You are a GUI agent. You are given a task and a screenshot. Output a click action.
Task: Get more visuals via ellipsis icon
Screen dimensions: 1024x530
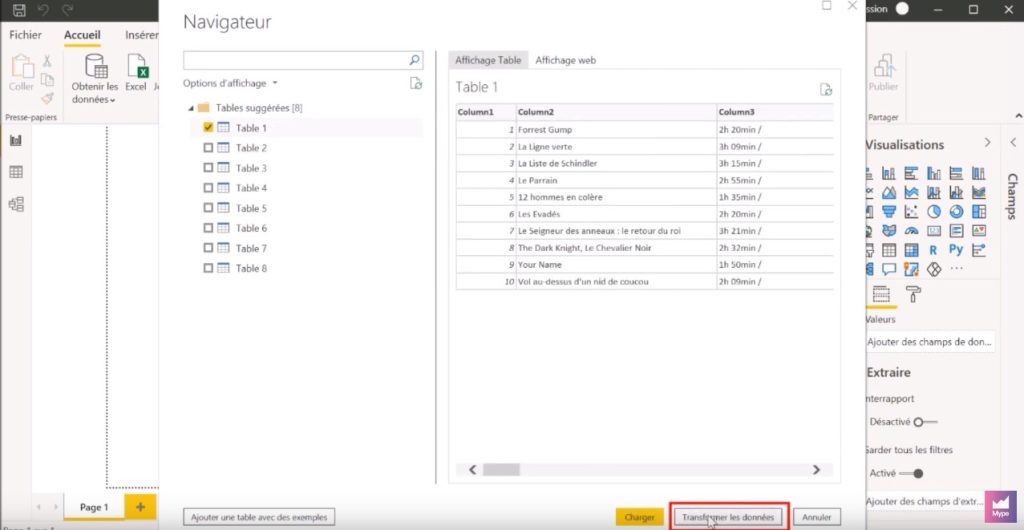coord(956,269)
